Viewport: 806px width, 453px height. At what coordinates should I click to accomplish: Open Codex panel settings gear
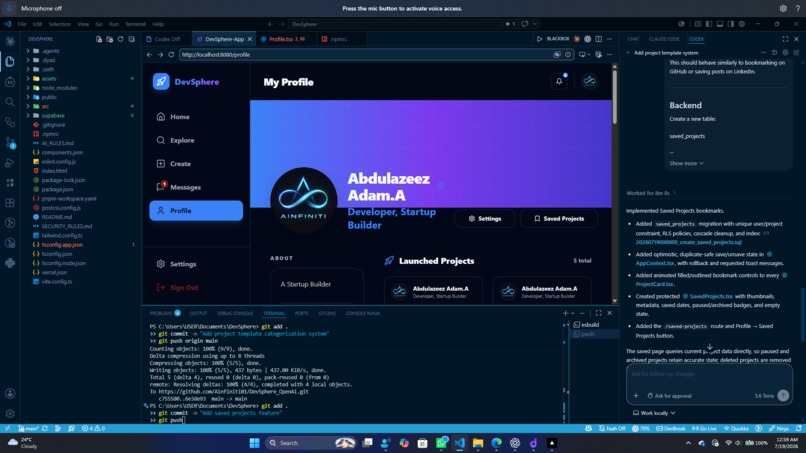coord(785,52)
